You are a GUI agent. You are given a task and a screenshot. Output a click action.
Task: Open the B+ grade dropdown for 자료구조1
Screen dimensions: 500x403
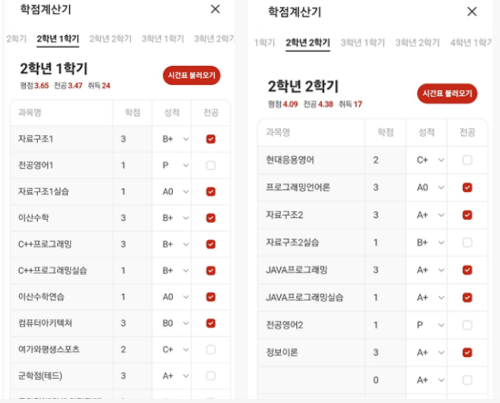click(x=172, y=139)
